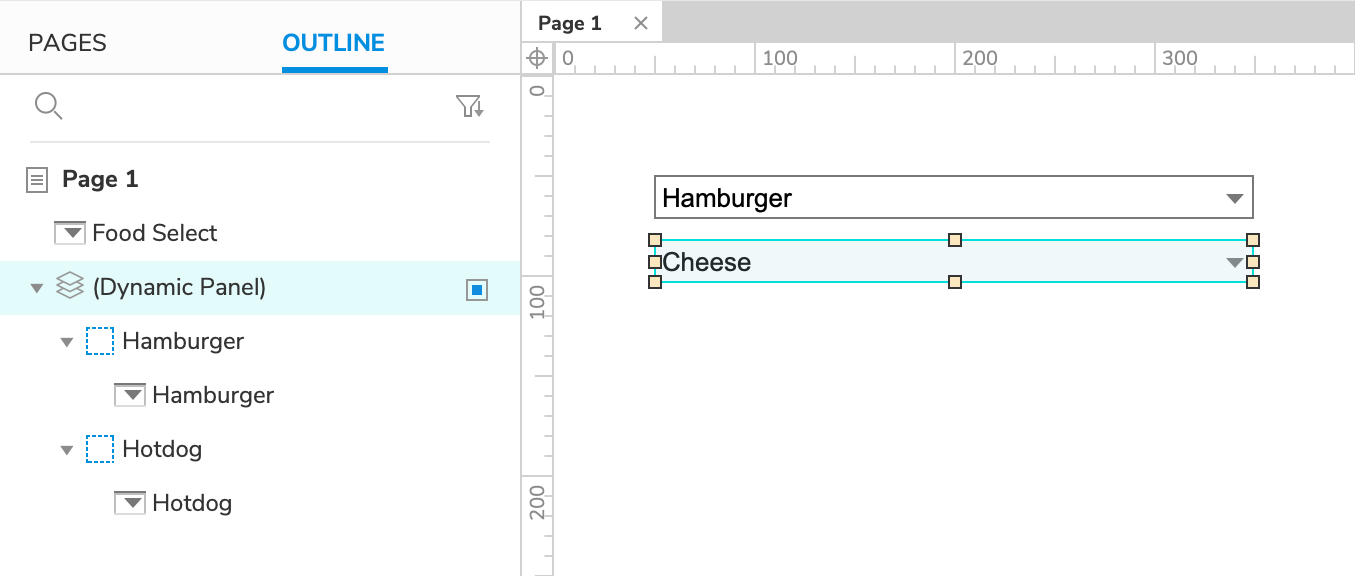
Task: Click the top-middle handle of selected panel
Action: coord(955,240)
